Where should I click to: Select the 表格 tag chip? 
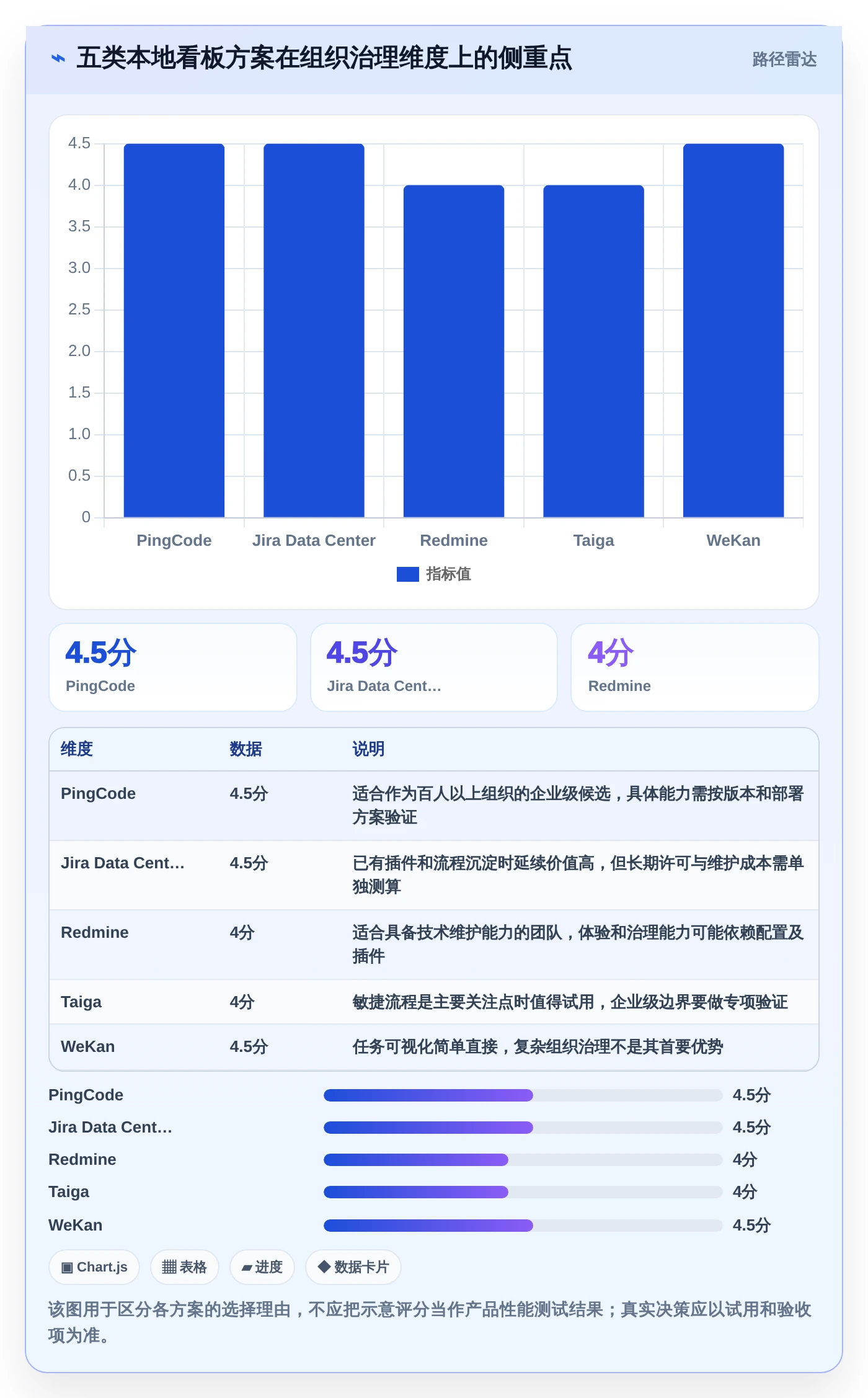[x=185, y=1267]
